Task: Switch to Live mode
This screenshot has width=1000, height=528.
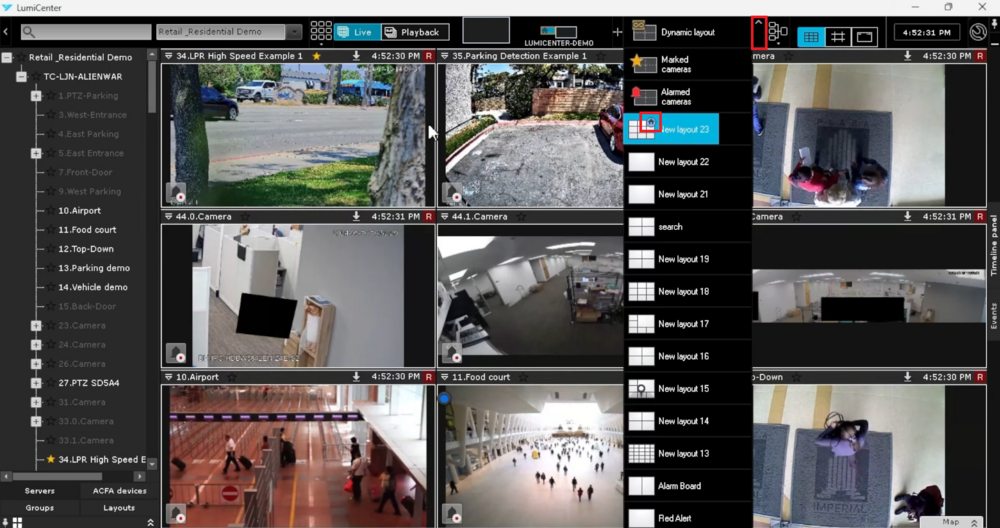Action: pos(355,33)
